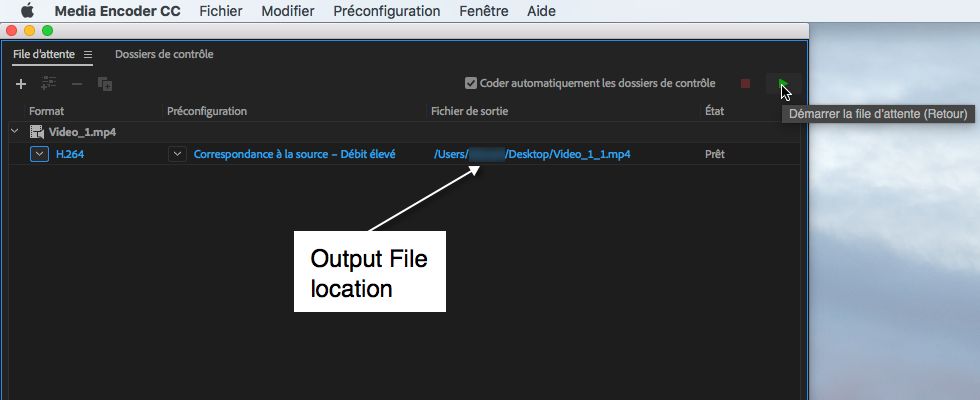Switch to File d'attente tab
The width and height of the screenshot is (980, 400).
tap(44, 54)
